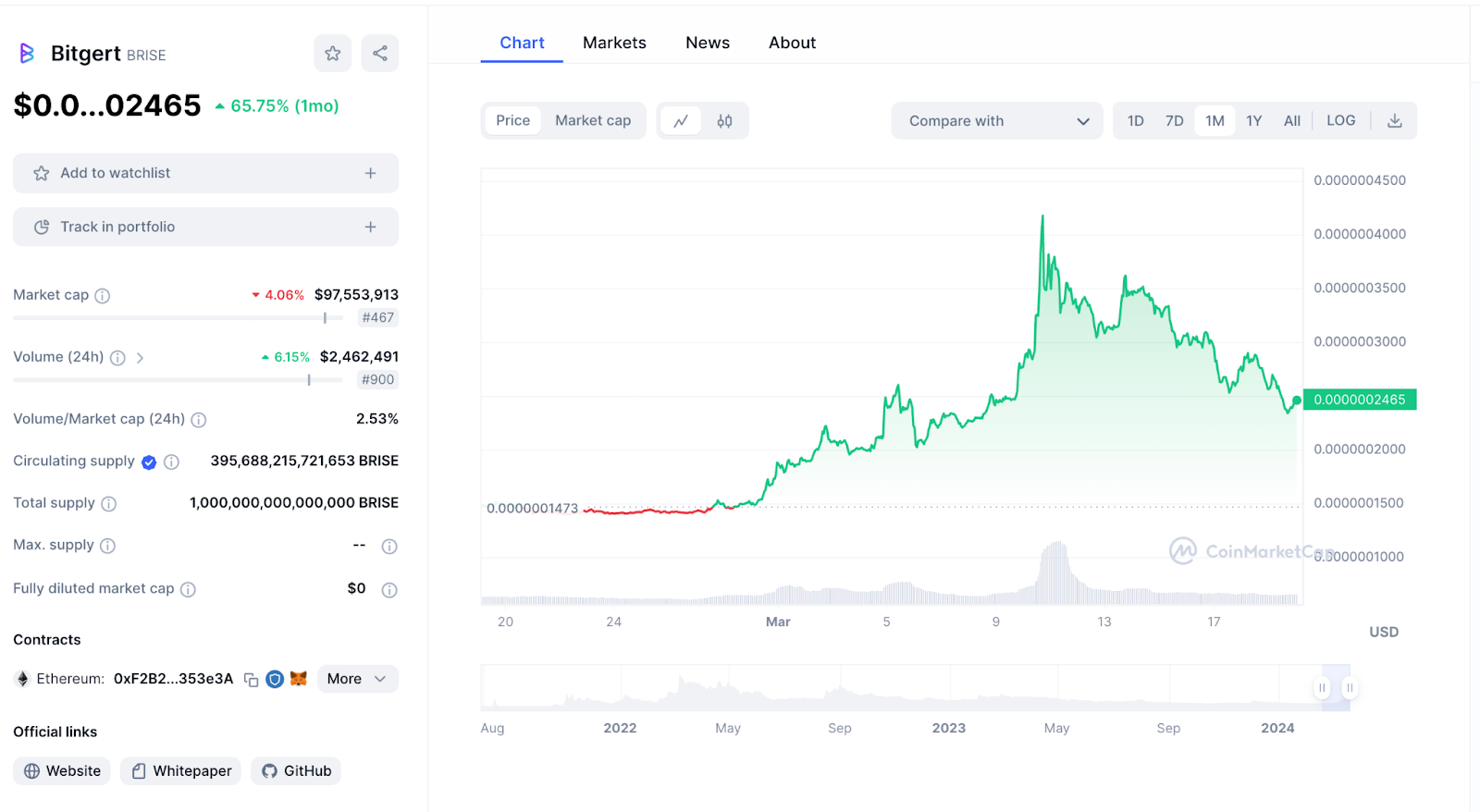This screenshot has height=812, width=1480.
Task: Click the 395,688,215,721,653 BRISE supply value
Action: [304, 461]
